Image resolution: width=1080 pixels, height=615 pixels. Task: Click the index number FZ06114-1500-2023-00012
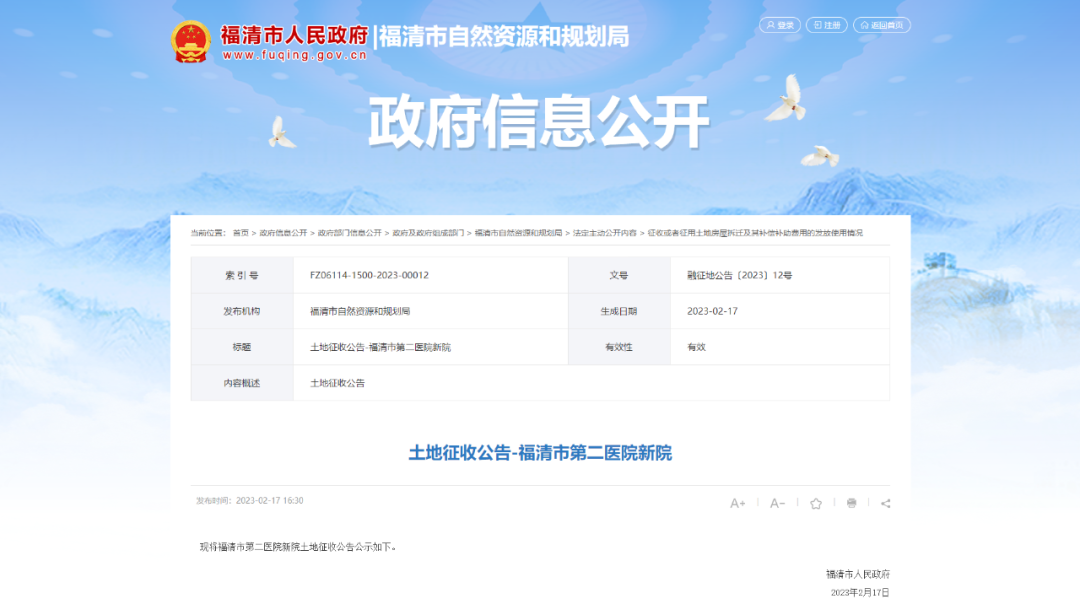click(369, 275)
